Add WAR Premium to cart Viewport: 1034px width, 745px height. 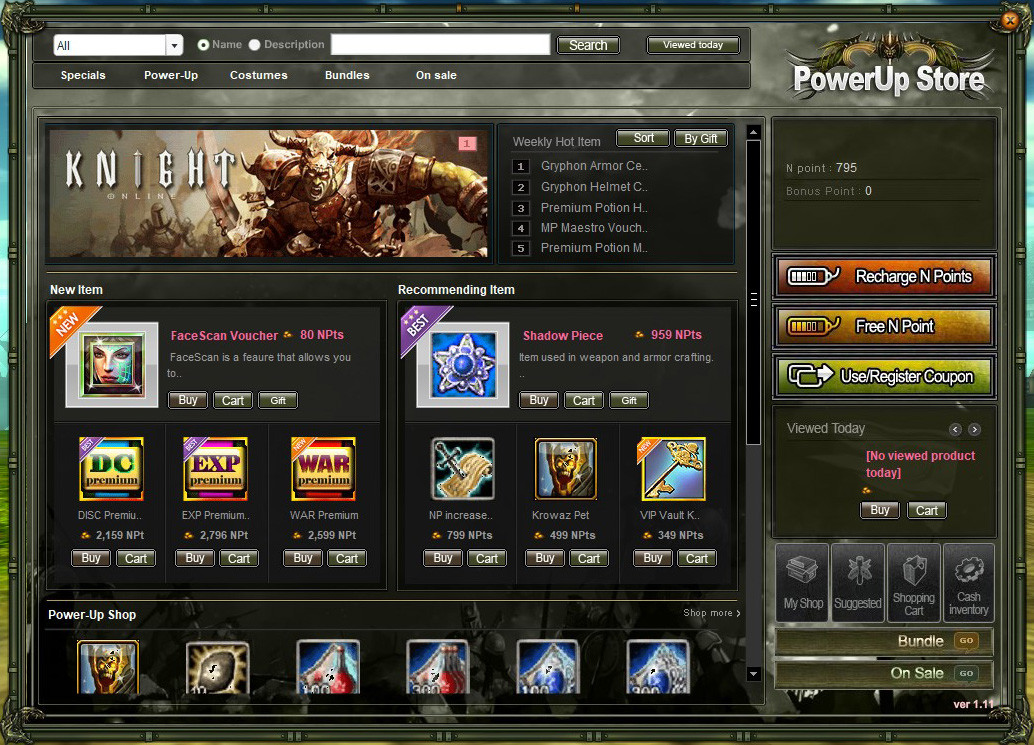[347, 558]
